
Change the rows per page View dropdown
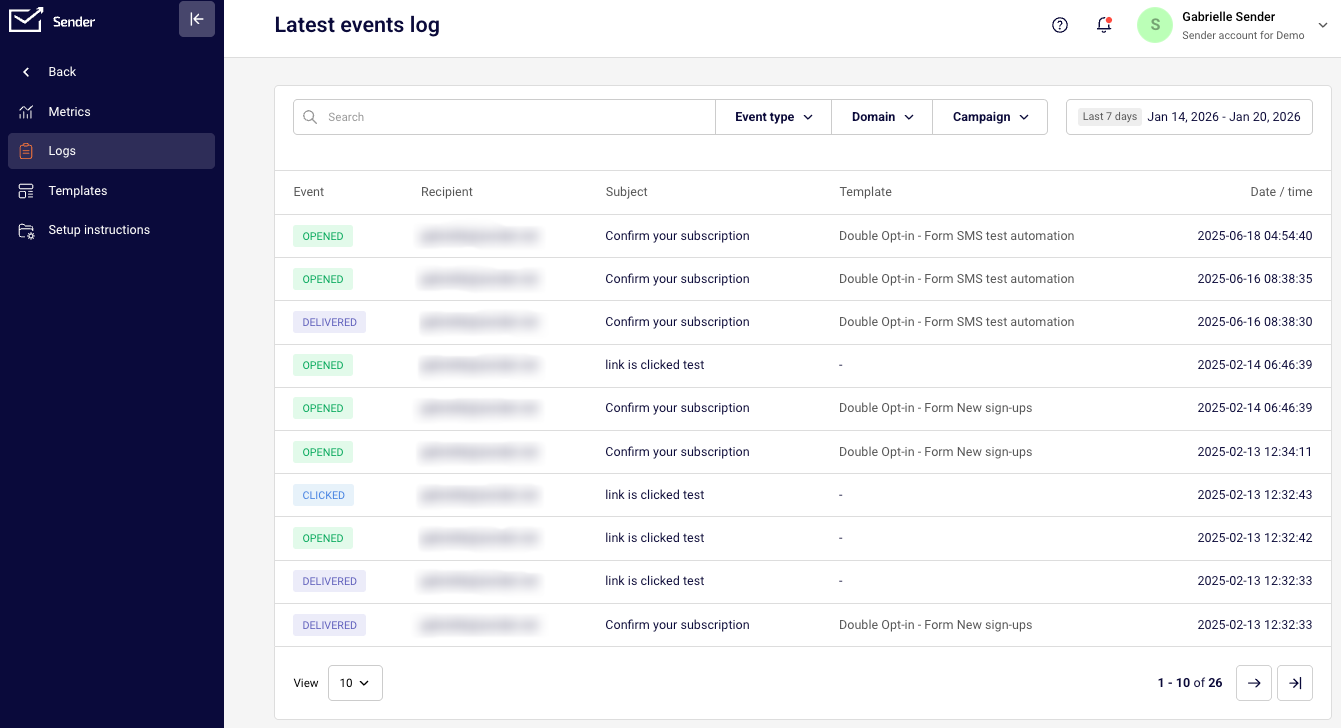(355, 683)
